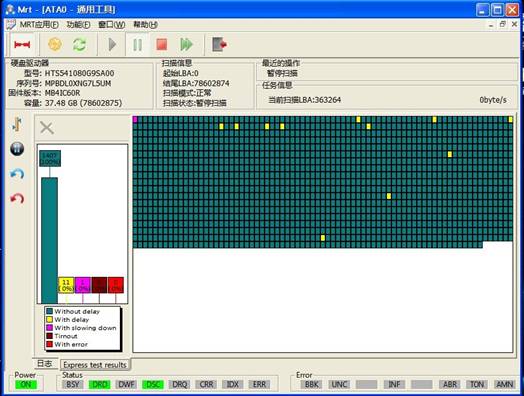Open the 功能(F) menu
Viewport: 524px width, 396px height.
point(78,25)
